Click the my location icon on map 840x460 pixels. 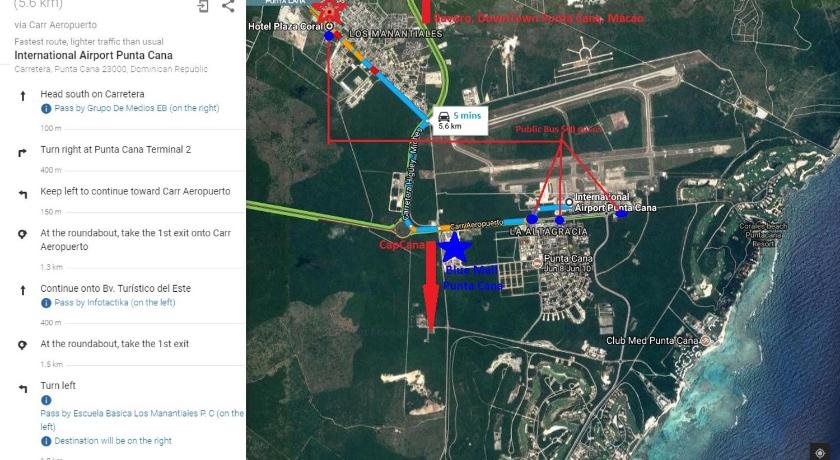pos(820,453)
